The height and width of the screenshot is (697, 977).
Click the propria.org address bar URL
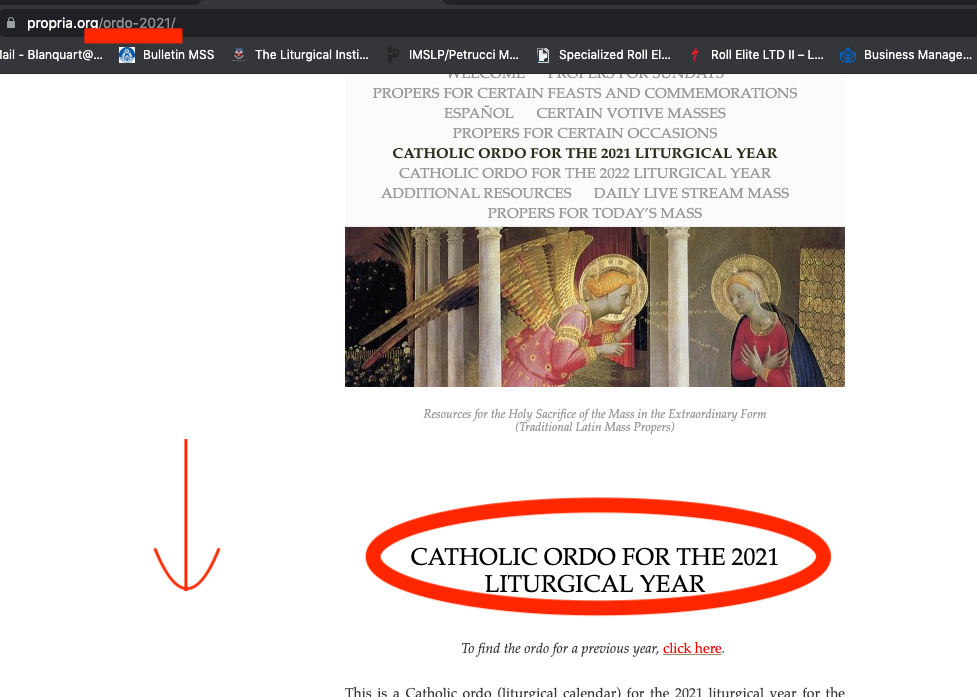[x=101, y=23]
